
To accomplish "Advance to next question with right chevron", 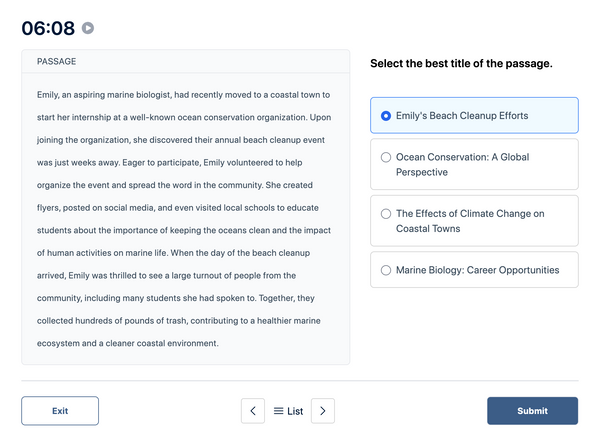I will (323, 411).
